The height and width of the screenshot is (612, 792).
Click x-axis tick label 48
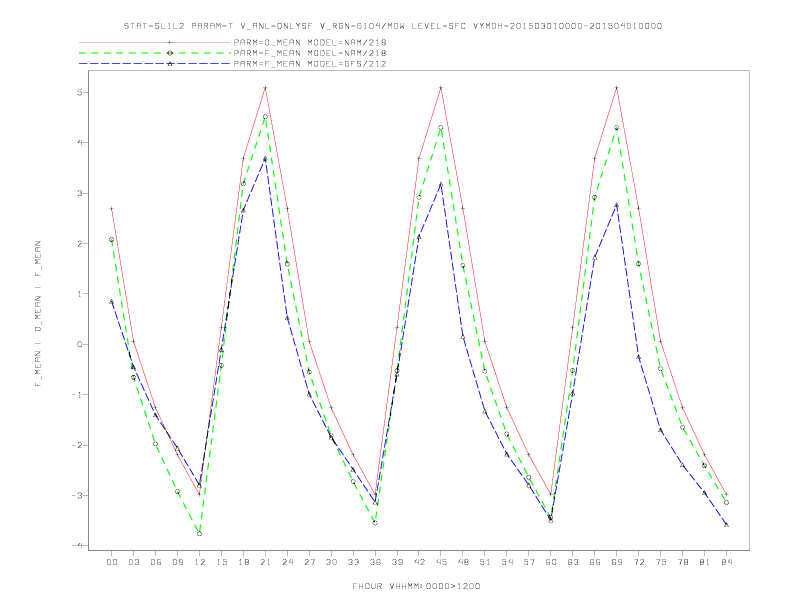(x=463, y=562)
